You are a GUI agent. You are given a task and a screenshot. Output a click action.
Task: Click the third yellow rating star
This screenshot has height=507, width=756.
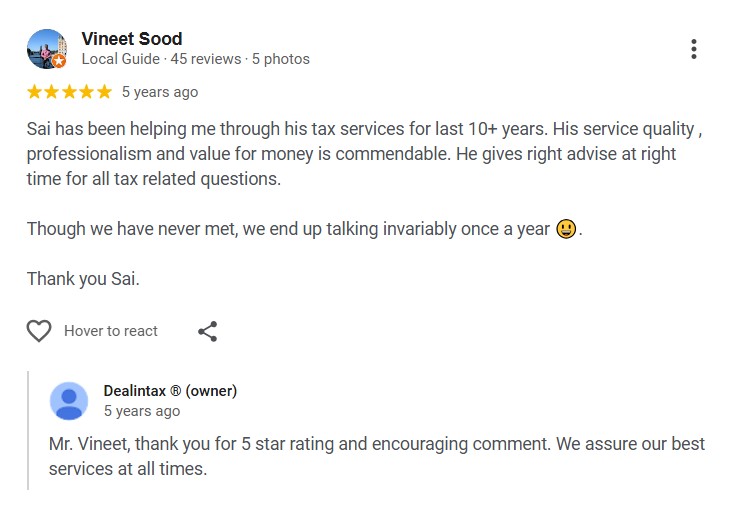(69, 92)
